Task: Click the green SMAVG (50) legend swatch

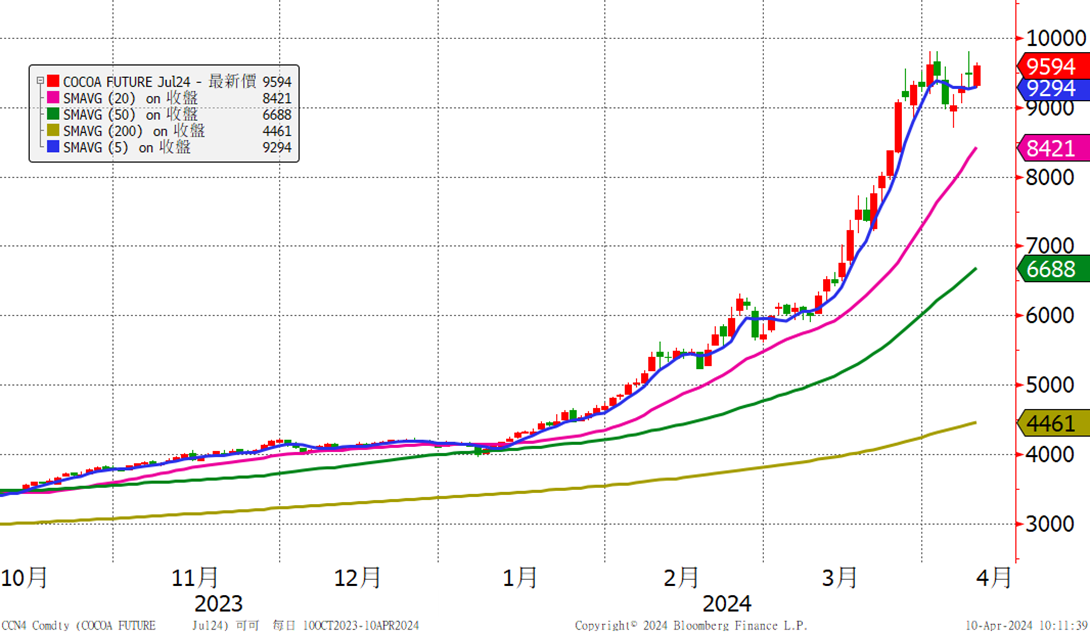Action: (x=53, y=115)
